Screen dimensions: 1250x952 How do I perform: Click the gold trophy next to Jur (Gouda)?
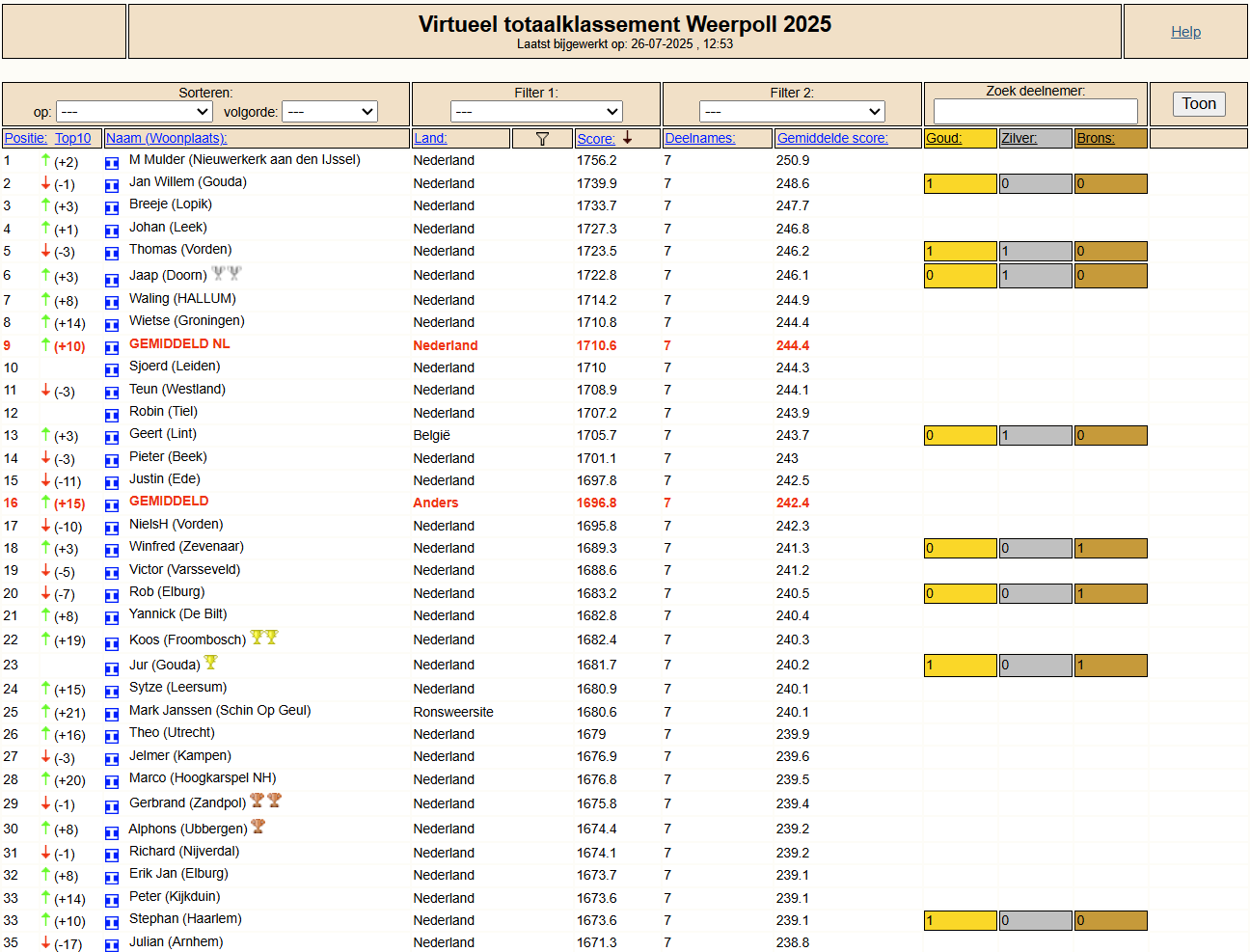(210, 663)
